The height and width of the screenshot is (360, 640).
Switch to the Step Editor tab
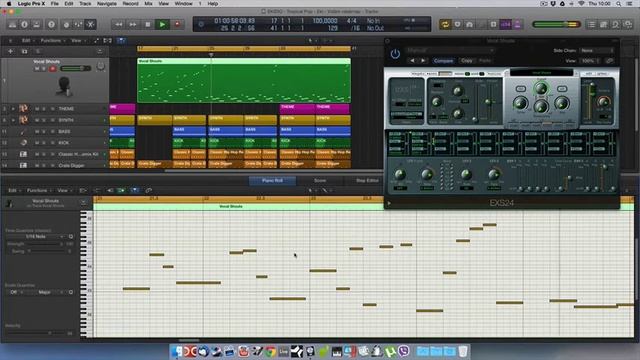point(367,180)
